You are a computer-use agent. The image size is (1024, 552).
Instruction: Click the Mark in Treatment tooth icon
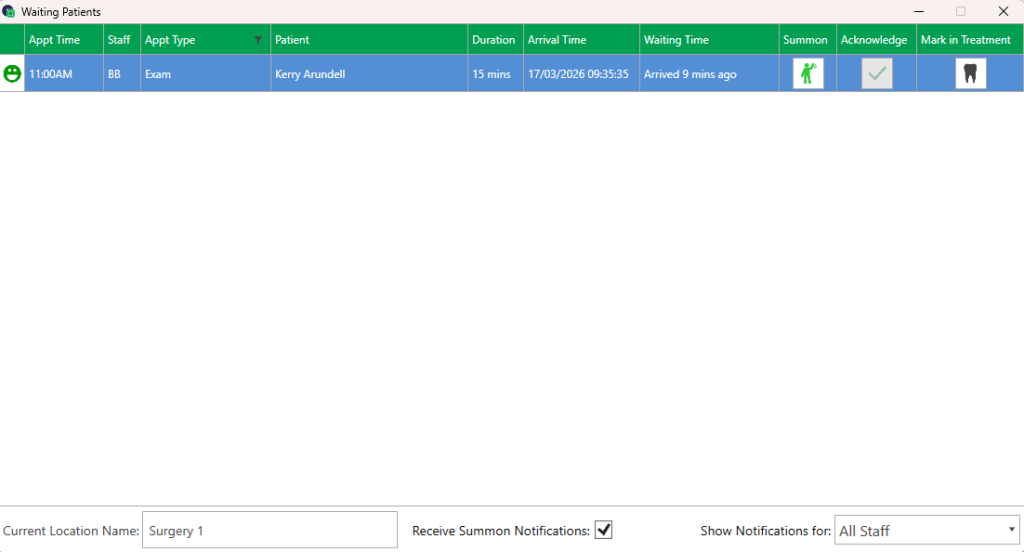tap(970, 74)
